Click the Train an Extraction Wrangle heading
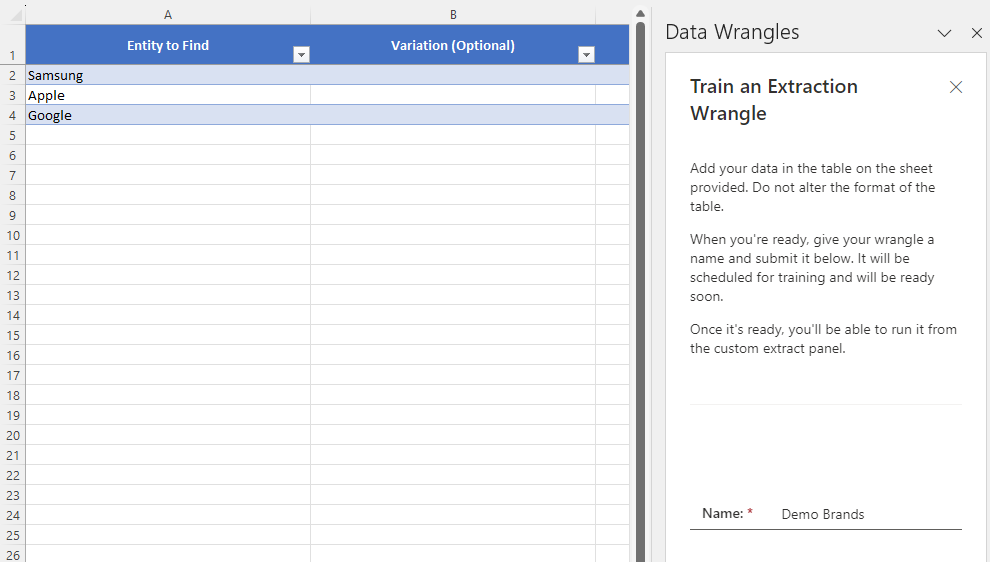 click(x=773, y=100)
